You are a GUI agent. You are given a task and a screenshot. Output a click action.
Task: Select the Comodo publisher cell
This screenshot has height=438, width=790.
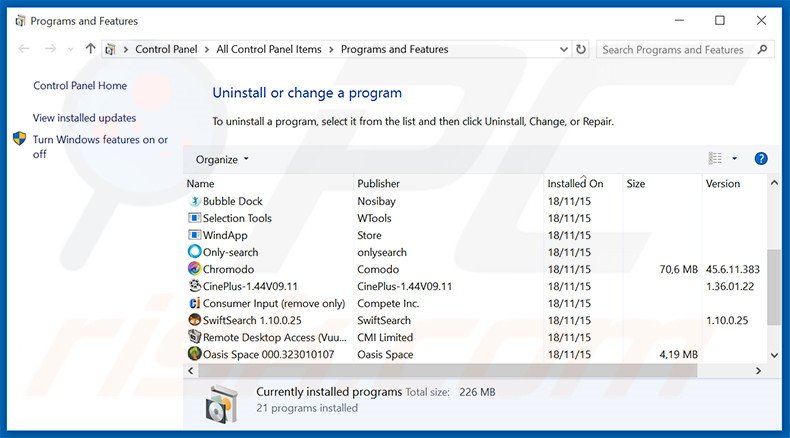pos(378,269)
